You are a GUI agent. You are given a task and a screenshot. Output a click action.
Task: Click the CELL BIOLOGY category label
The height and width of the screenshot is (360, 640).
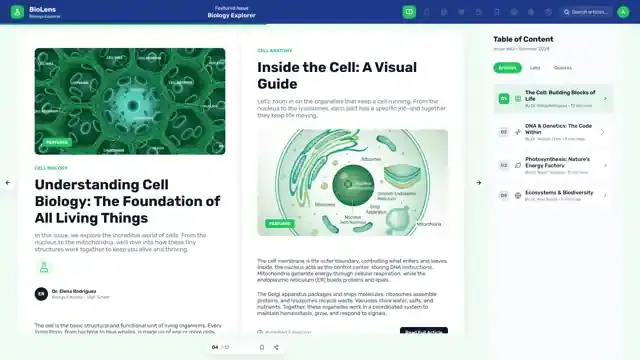click(51, 168)
